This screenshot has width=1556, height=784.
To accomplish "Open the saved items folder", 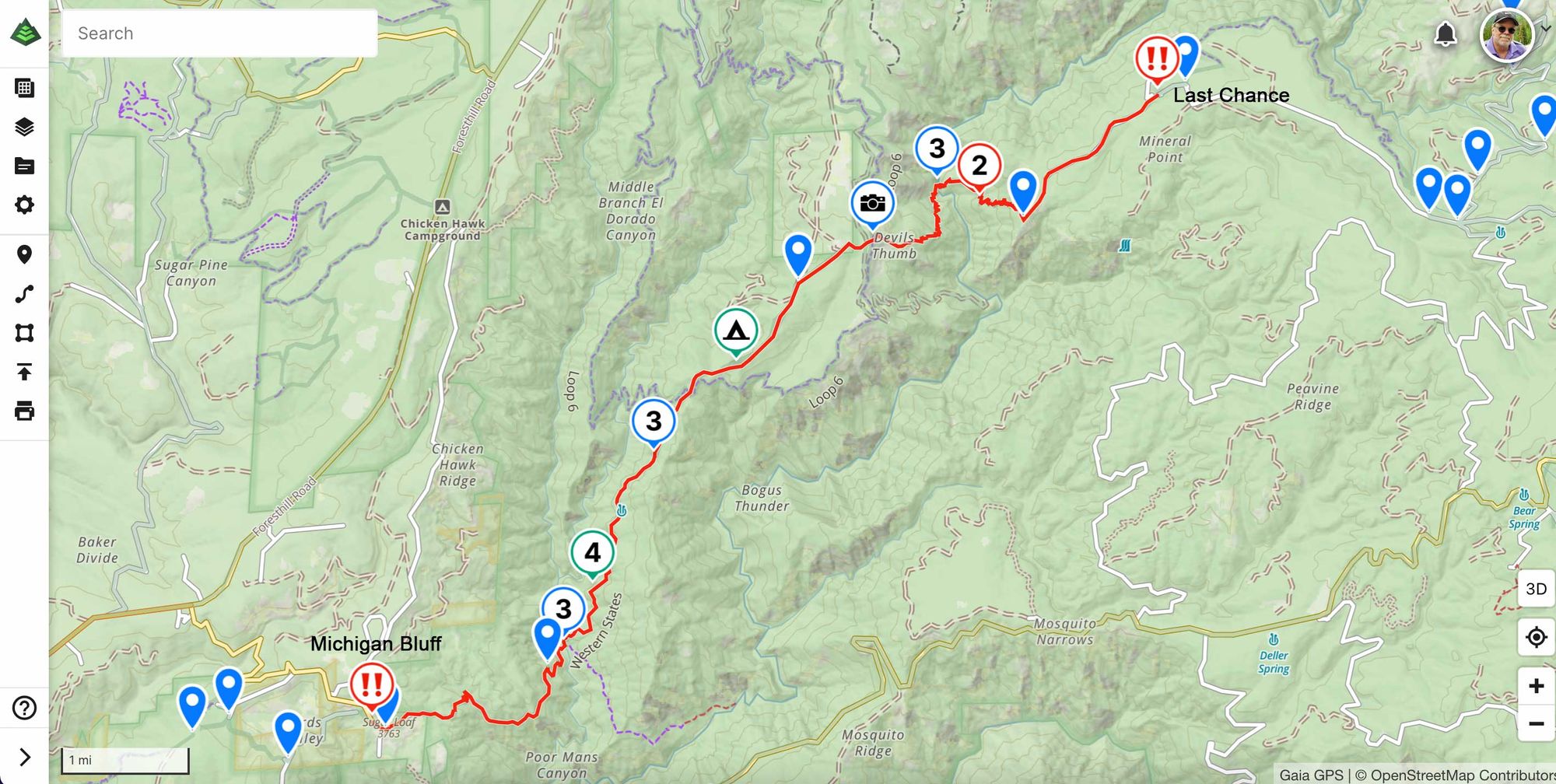I will (24, 166).
